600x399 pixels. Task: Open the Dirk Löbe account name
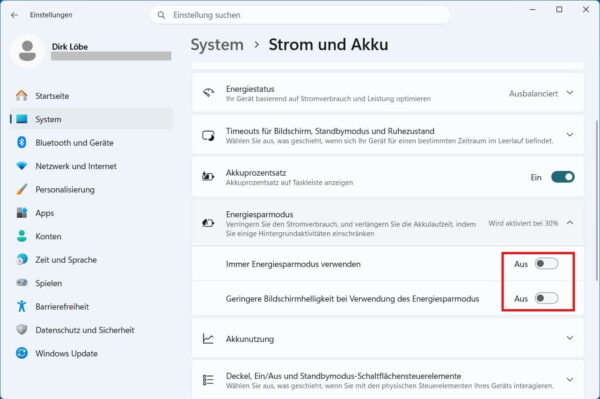[70, 47]
